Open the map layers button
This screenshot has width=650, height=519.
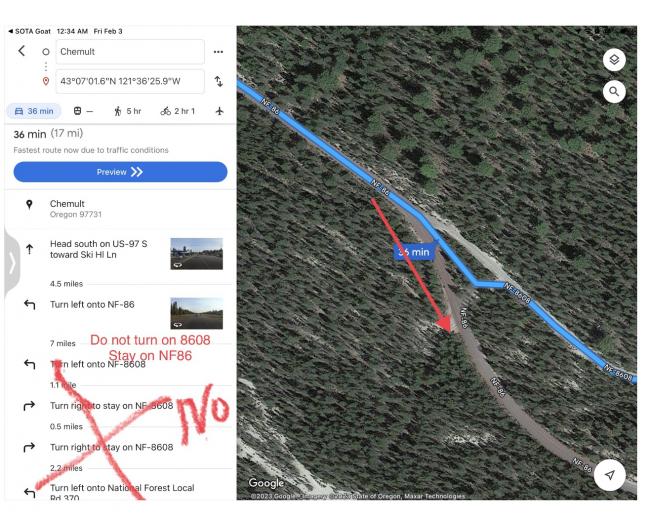pyautogui.click(x=614, y=60)
